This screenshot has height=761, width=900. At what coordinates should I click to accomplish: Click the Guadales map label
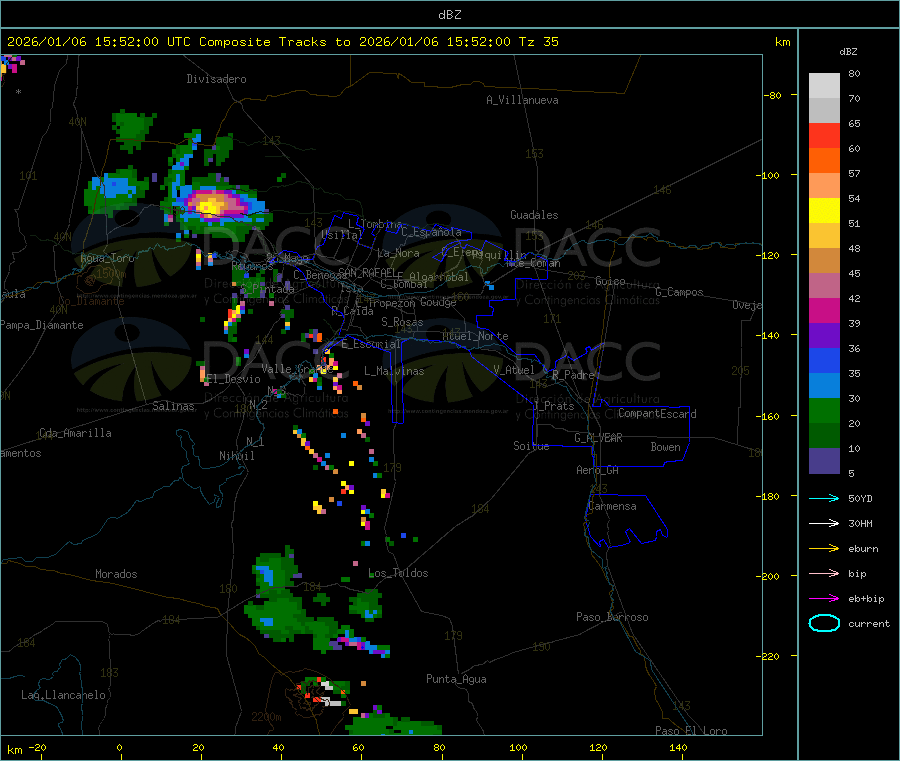point(534,215)
